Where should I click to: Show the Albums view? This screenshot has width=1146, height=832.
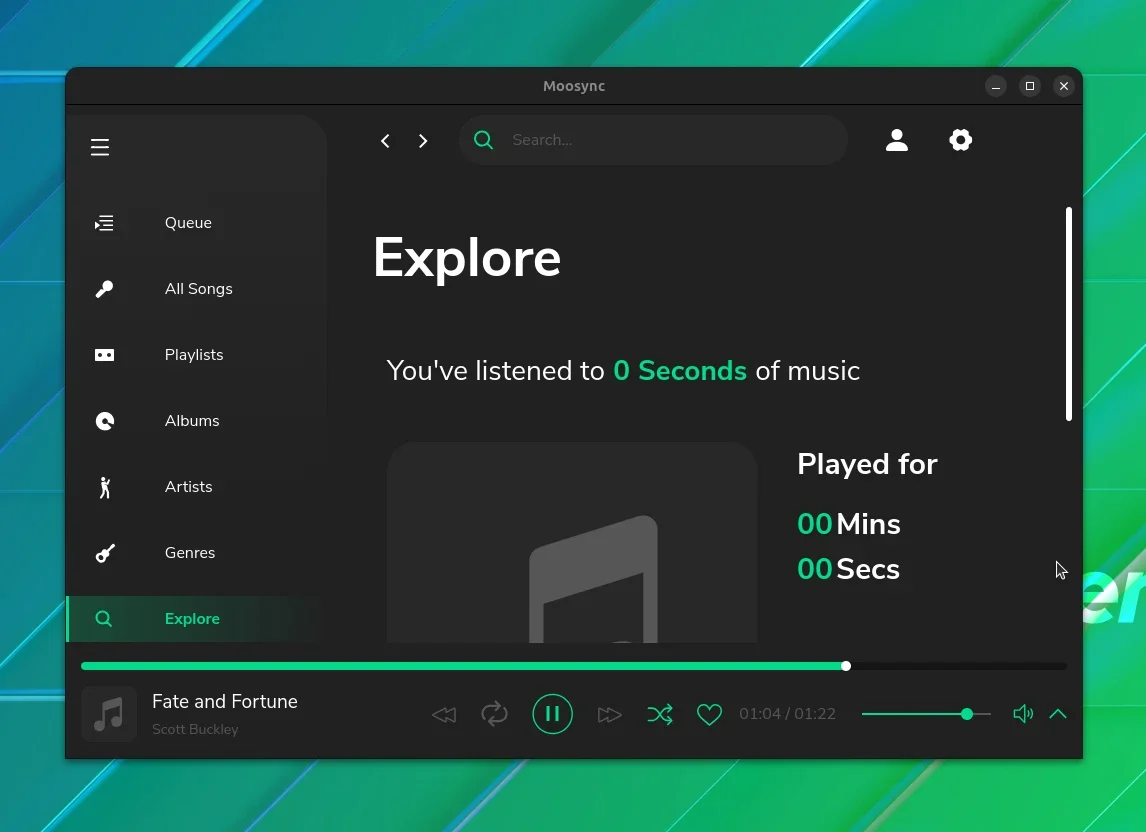(191, 420)
